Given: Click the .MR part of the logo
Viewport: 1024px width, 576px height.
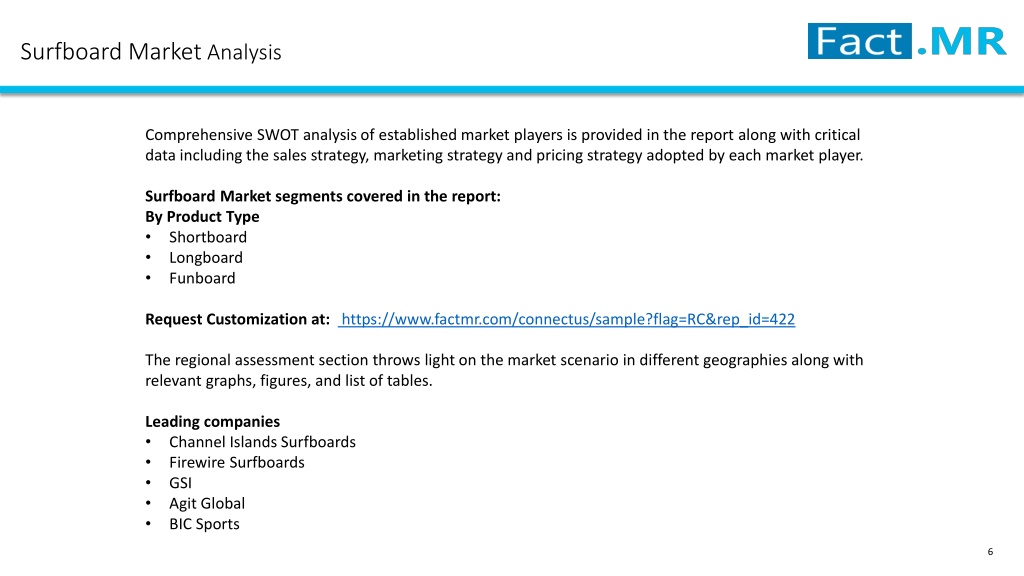Looking at the screenshot, I should tap(961, 42).
